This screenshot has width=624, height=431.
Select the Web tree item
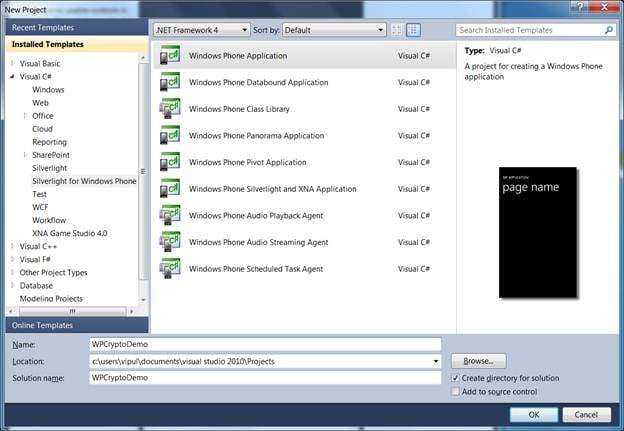pos(40,103)
